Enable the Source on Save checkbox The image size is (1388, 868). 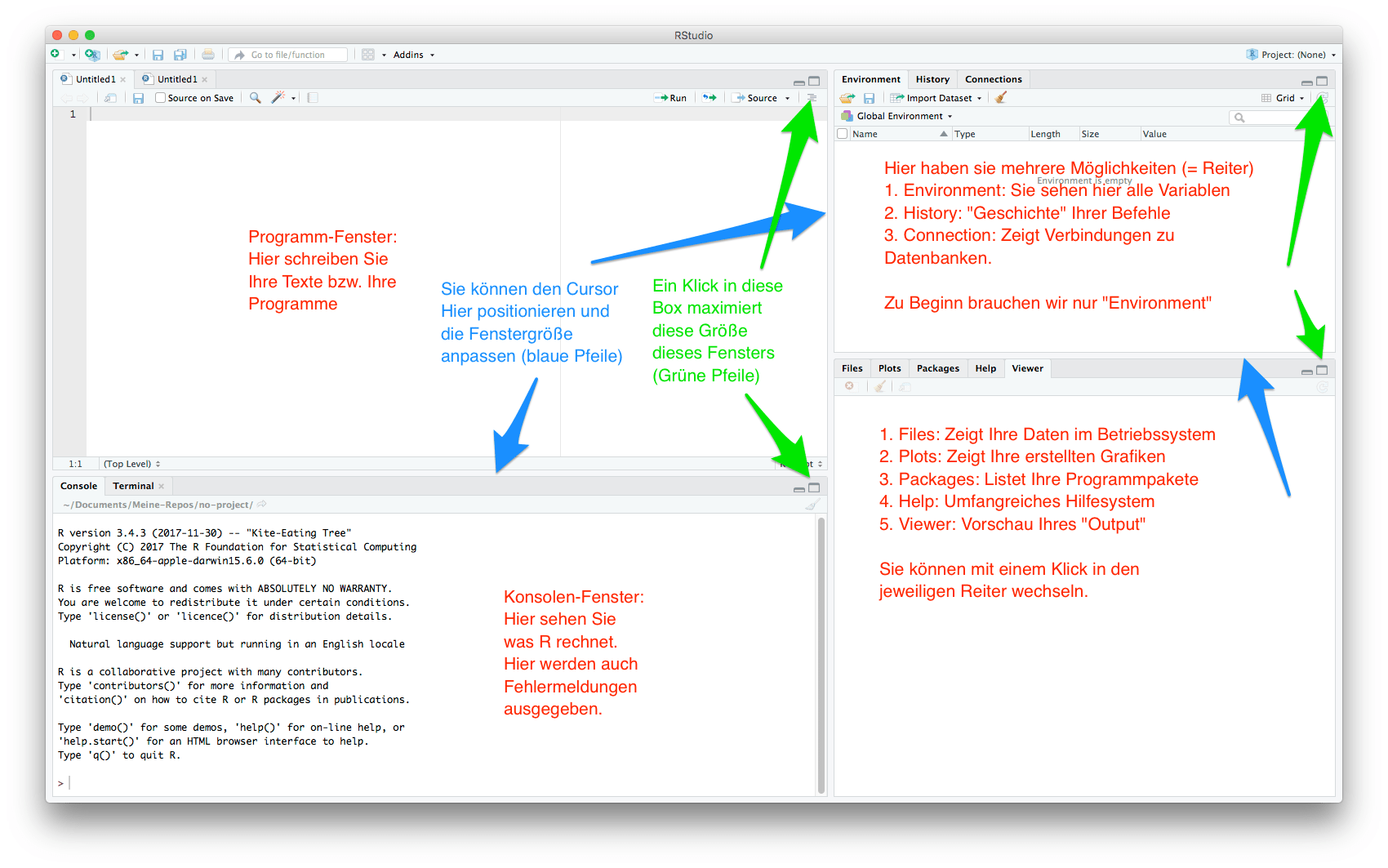[x=161, y=98]
